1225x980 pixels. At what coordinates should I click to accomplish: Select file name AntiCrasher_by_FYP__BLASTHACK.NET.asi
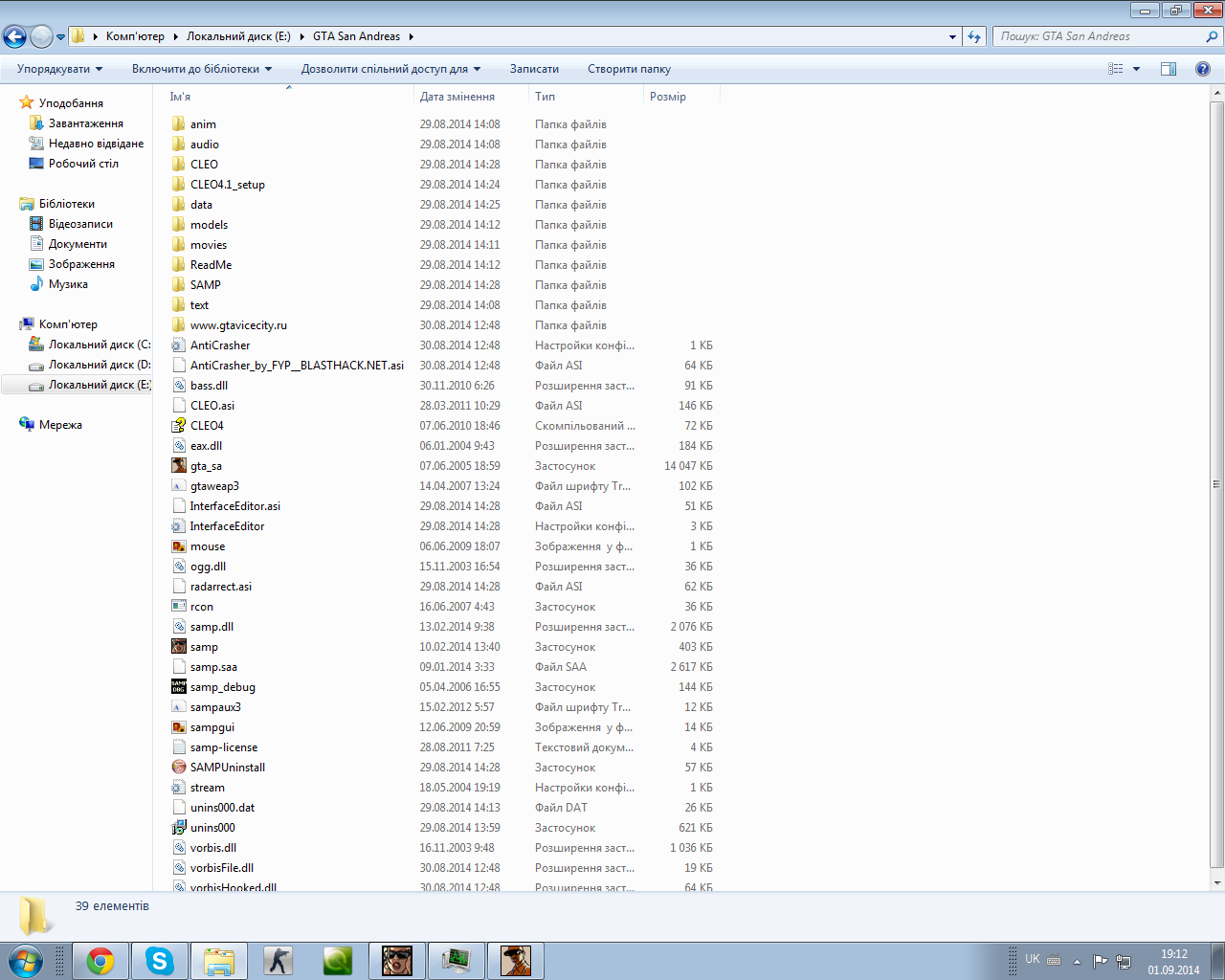coord(297,366)
